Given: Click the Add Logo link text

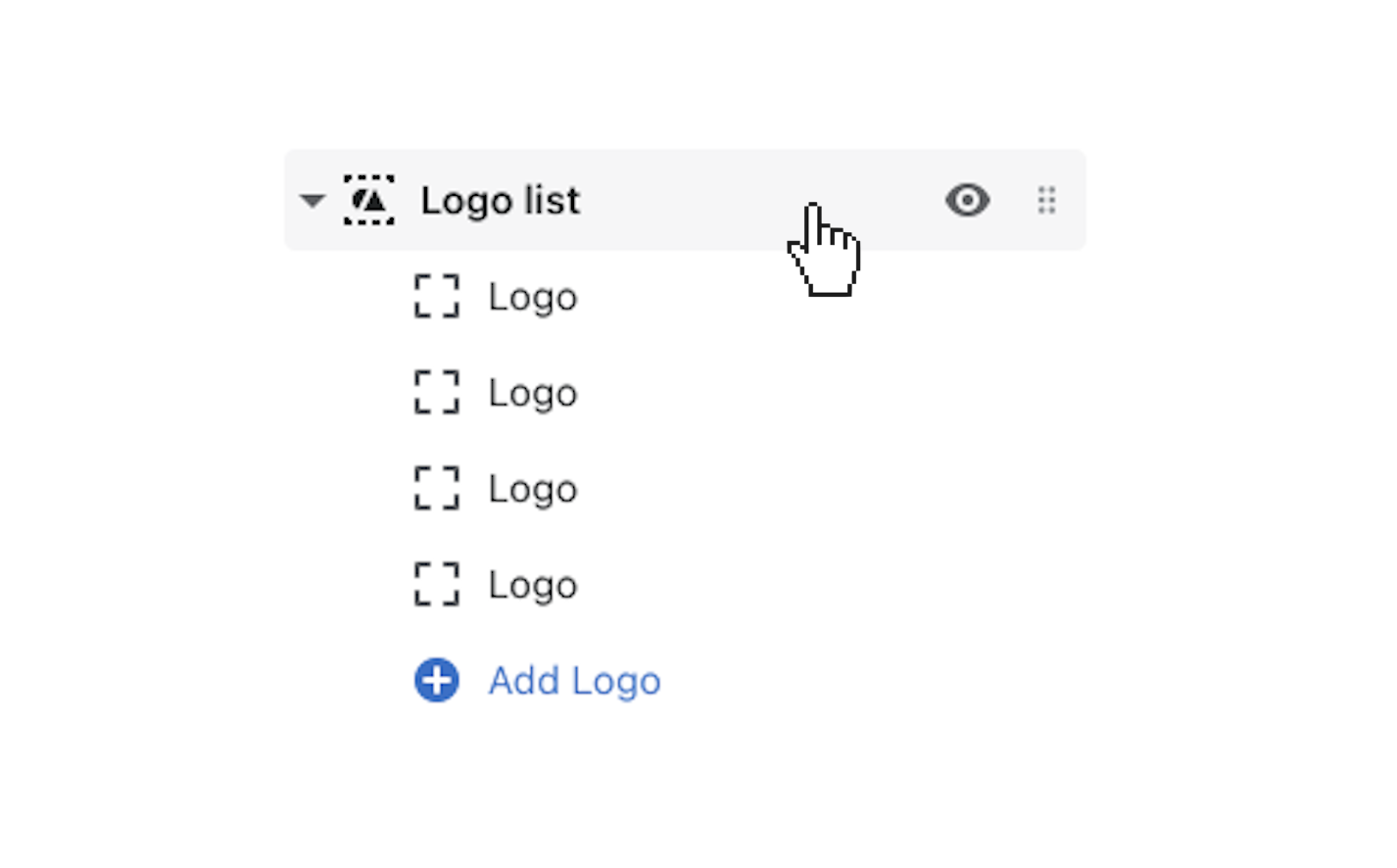Looking at the screenshot, I should (x=574, y=681).
